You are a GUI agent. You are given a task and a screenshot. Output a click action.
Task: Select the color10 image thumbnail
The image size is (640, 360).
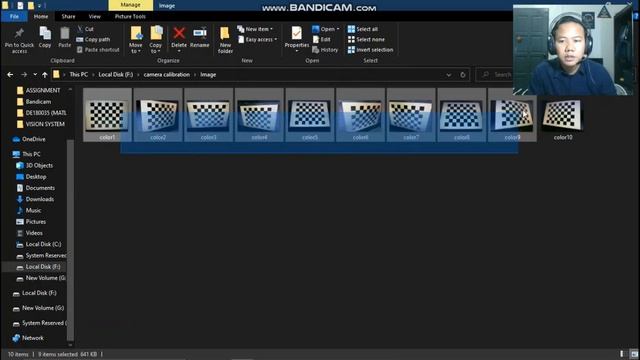(563, 116)
